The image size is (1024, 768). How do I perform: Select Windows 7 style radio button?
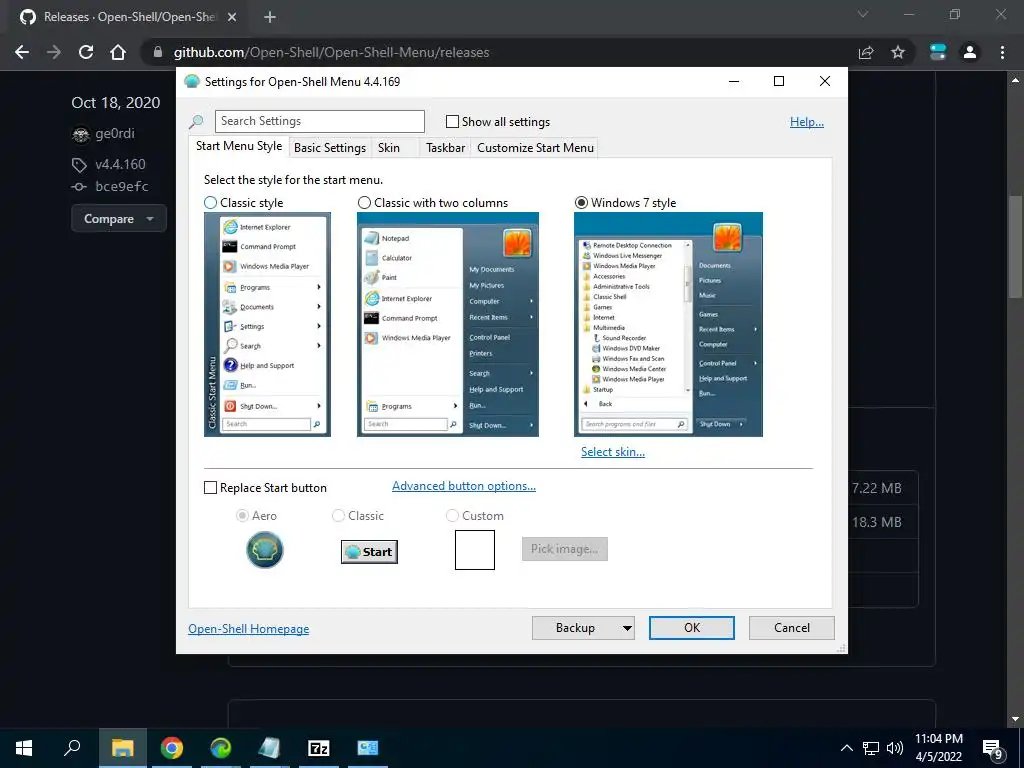(x=581, y=203)
